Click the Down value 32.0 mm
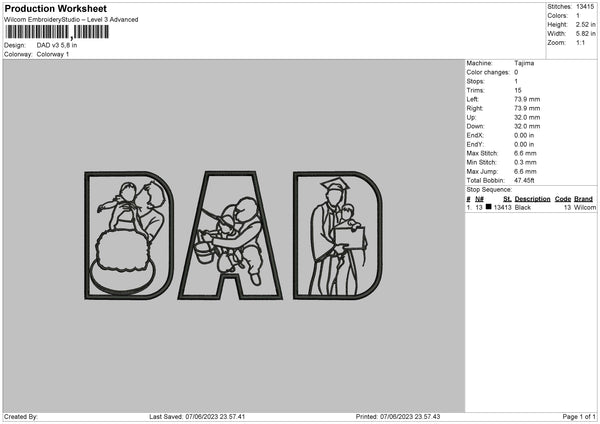600x424 pixels. (x=527, y=126)
